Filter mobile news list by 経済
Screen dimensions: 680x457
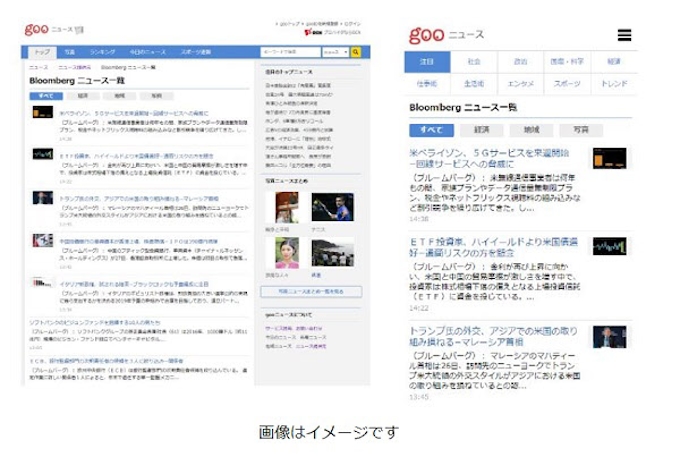point(481,129)
